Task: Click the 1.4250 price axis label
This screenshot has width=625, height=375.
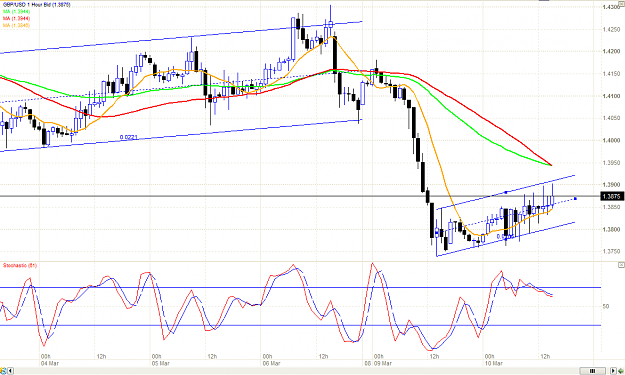Action: pos(612,29)
